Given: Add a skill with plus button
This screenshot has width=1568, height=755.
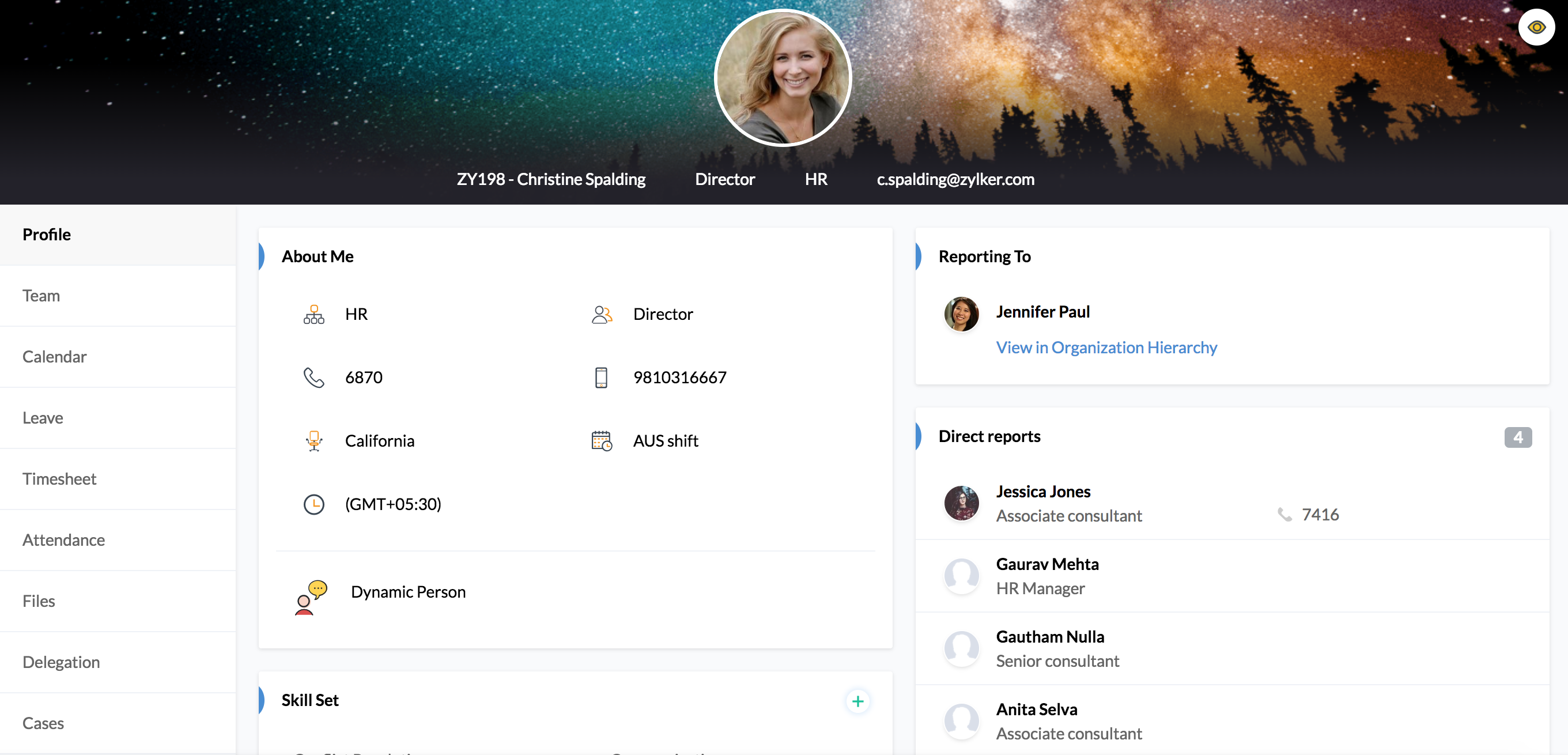Looking at the screenshot, I should 857,701.
